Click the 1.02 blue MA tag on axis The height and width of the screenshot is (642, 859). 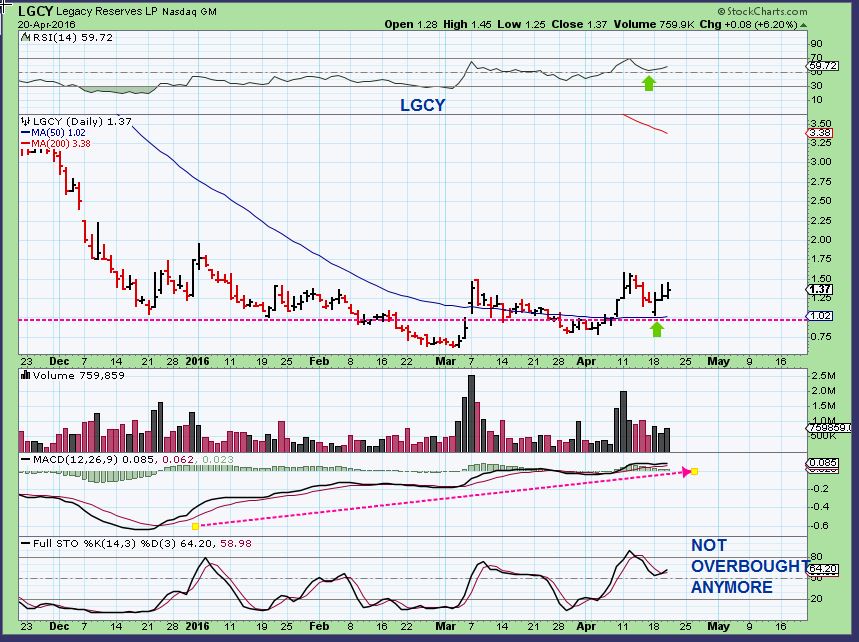(820, 316)
